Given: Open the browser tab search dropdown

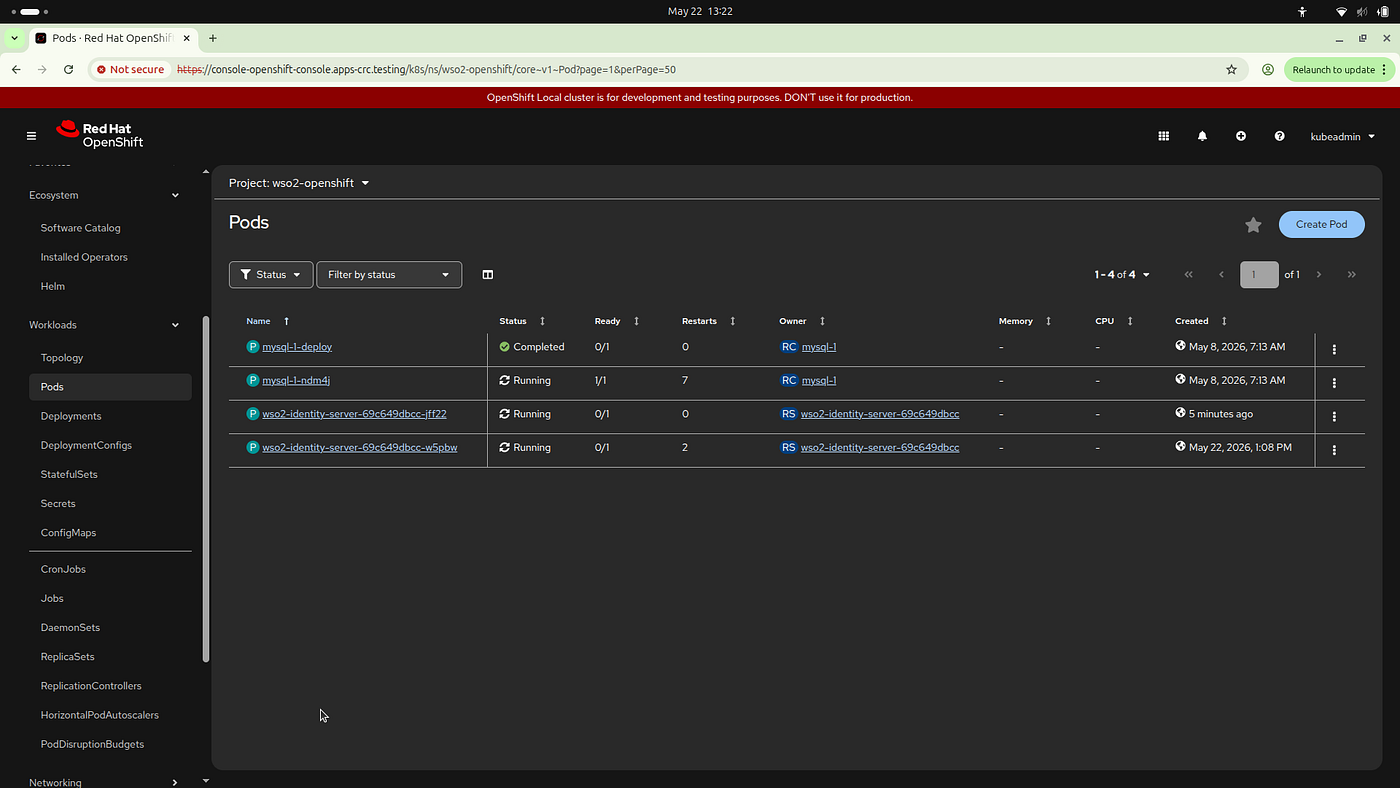Looking at the screenshot, I should pos(14,38).
